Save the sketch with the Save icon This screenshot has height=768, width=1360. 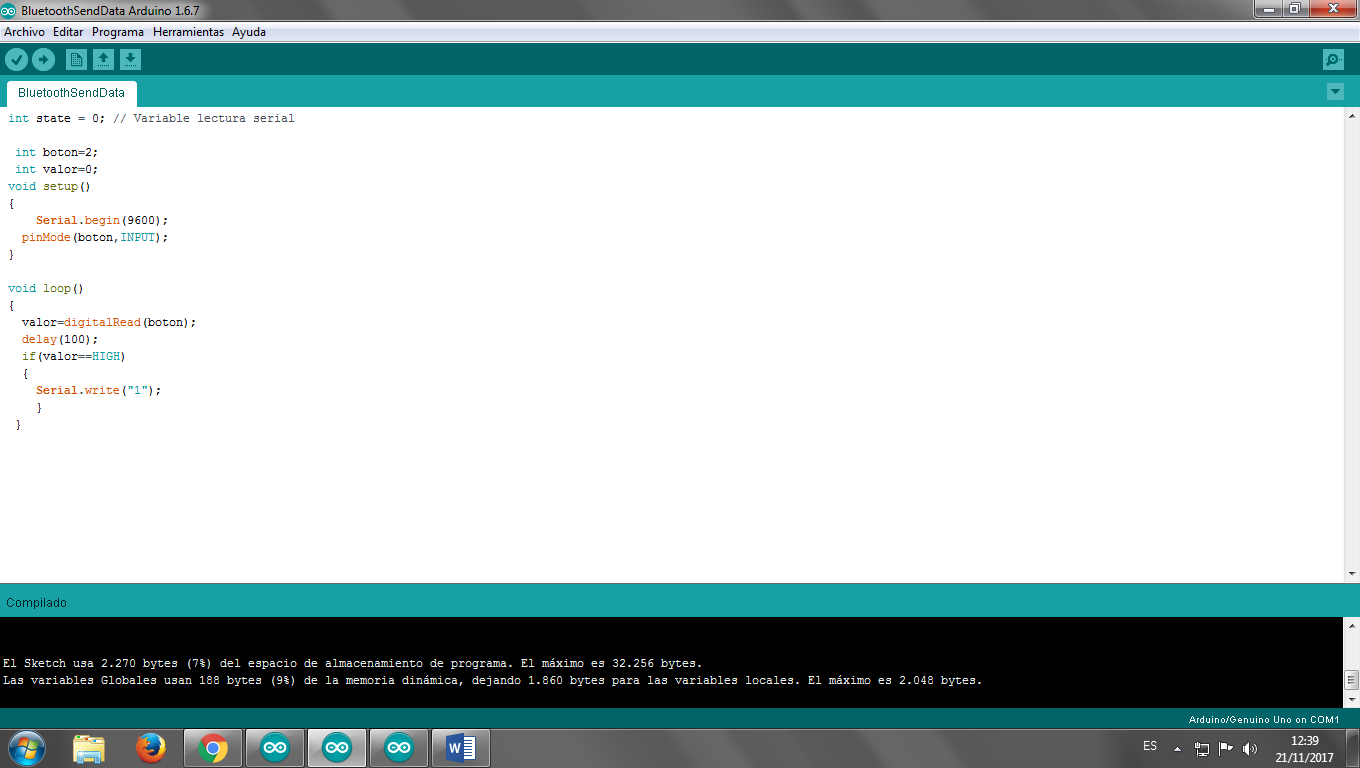130,60
